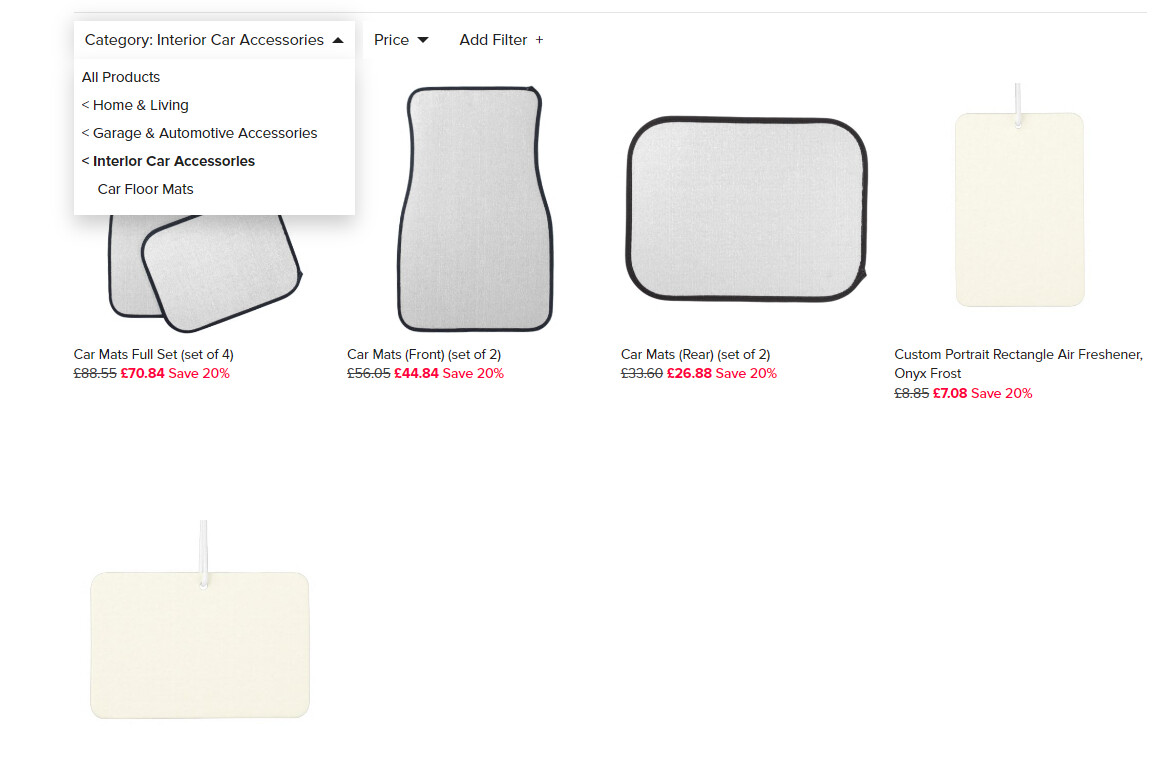Viewport: 1157px width, 778px height.
Task: Open the landscape air freshener image
Action: (200, 619)
